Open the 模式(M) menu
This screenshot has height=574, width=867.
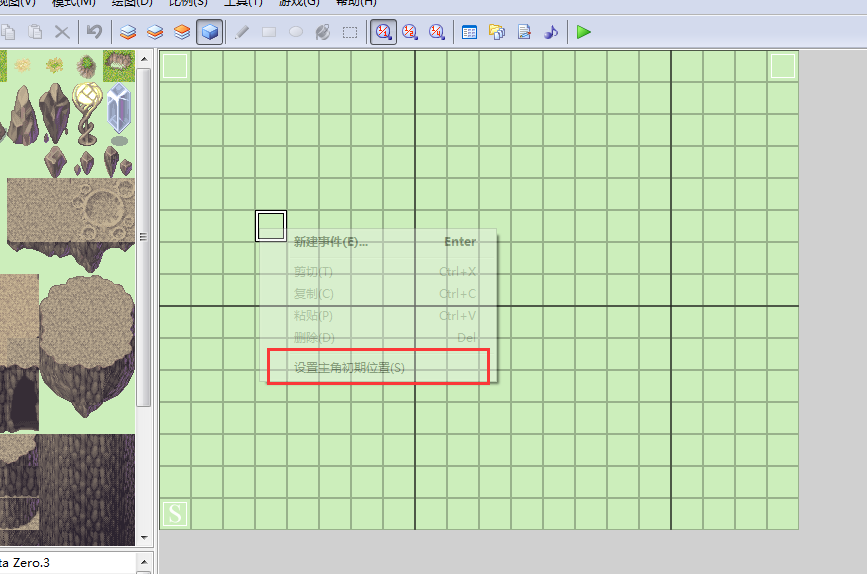tap(74, 3)
